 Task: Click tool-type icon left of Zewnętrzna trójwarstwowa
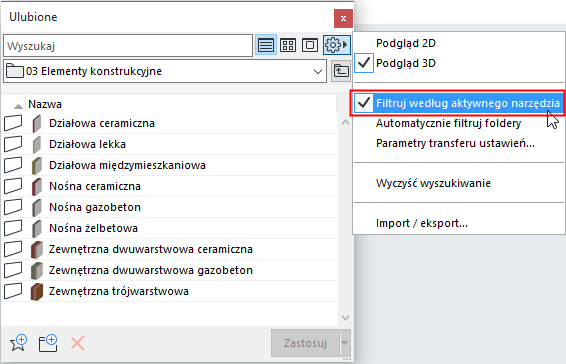13,291
